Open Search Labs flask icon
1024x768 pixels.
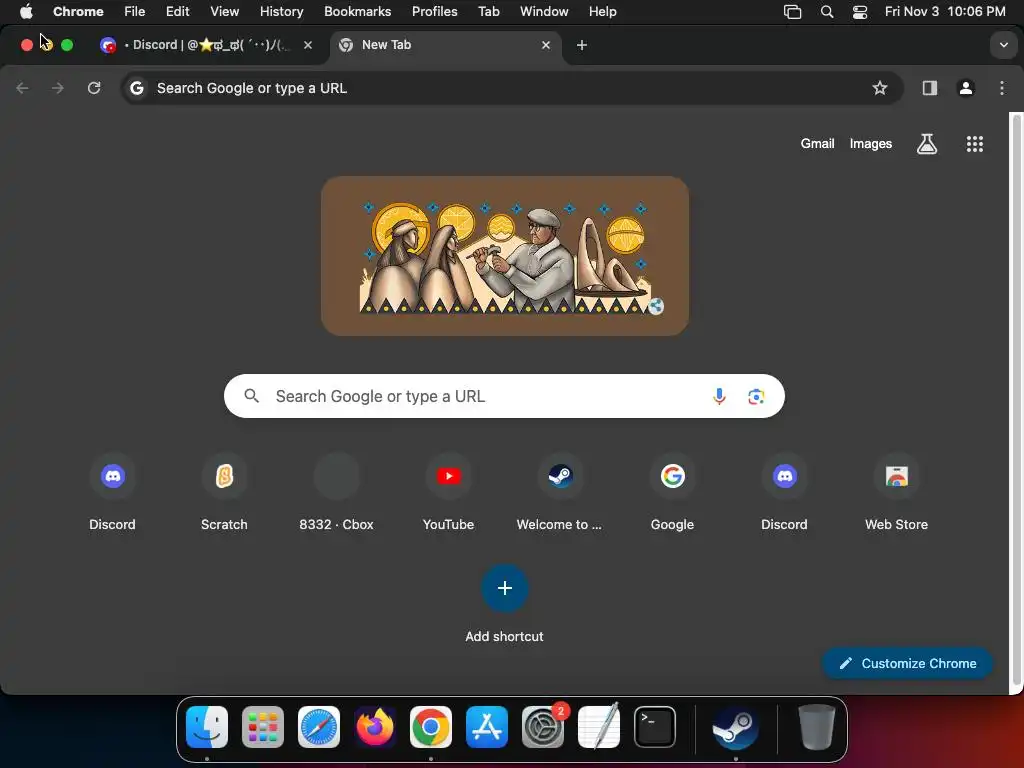tap(927, 144)
